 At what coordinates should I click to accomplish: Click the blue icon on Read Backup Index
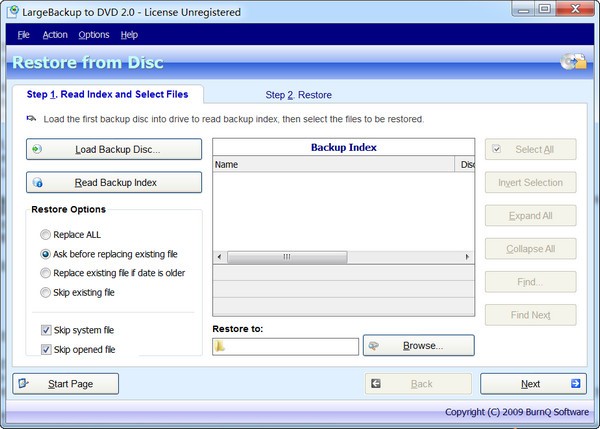[x=38, y=183]
